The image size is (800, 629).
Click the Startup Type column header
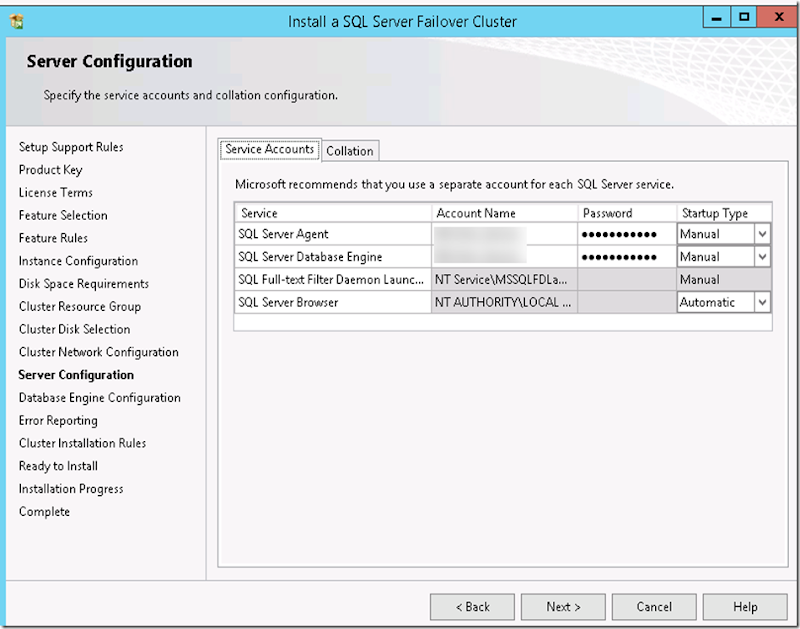click(724, 213)
